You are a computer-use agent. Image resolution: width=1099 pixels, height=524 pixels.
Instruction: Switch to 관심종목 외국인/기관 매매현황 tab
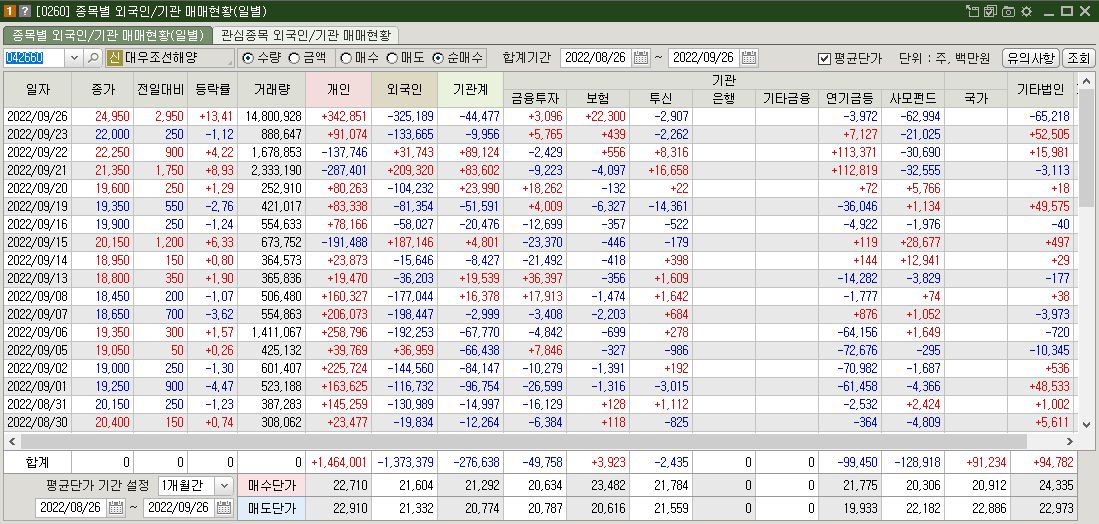pos(306,34)
